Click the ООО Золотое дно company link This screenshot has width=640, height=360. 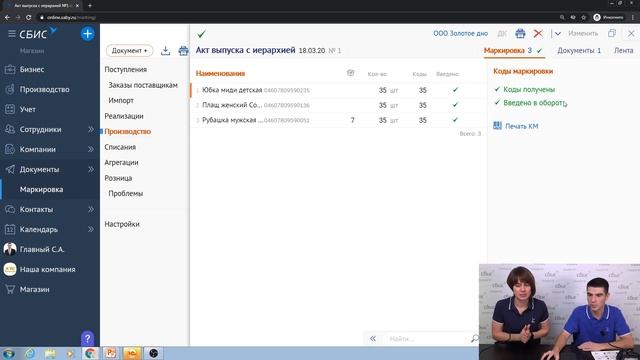(x=460, y=33)
